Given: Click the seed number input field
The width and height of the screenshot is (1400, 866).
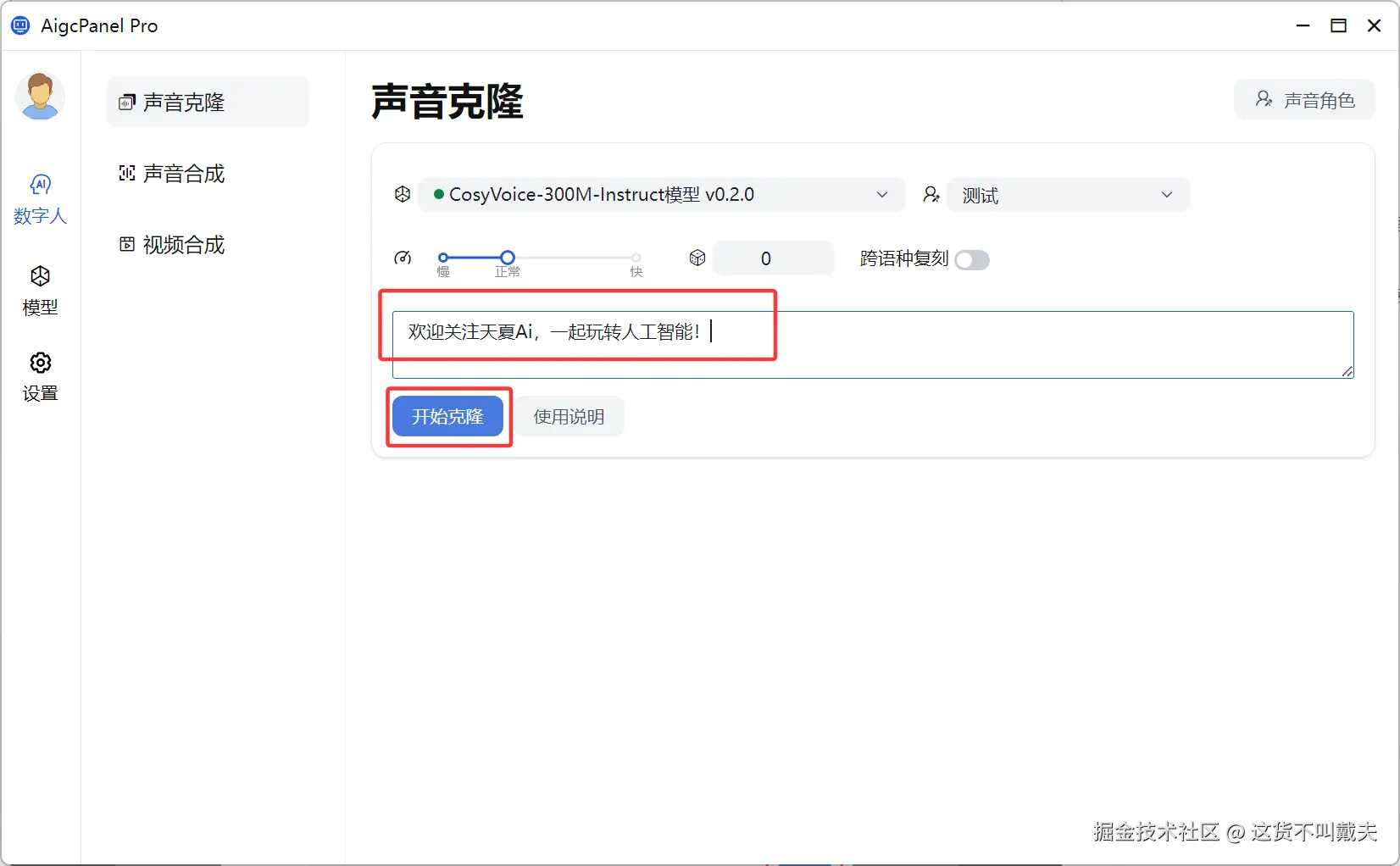Looking at the screenshot, I should coord(774,258).
